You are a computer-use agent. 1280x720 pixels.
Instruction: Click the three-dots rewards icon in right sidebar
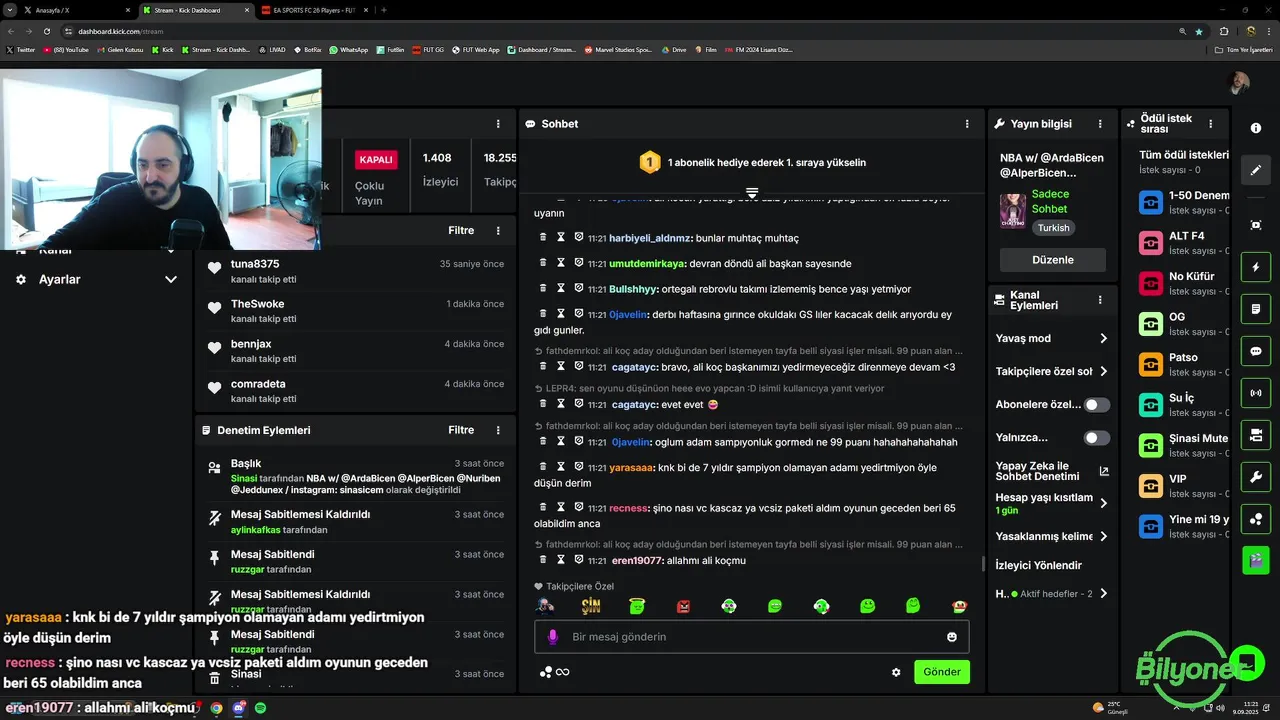pos(1256,519)
